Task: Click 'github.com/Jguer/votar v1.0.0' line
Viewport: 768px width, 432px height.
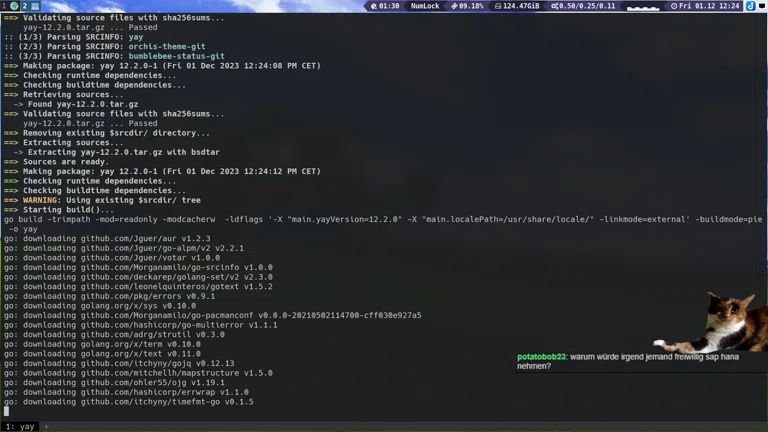Action: pyautogui.click(x=112, y=258)
